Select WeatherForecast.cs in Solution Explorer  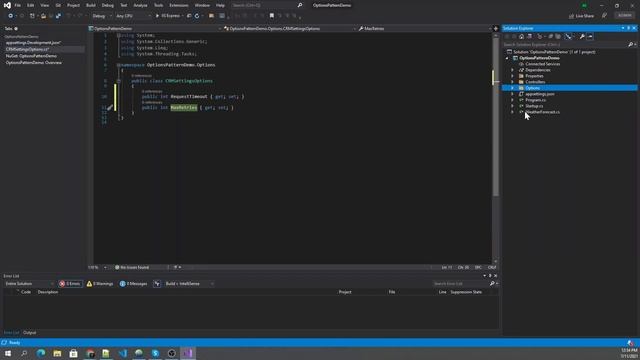(542, 112)
